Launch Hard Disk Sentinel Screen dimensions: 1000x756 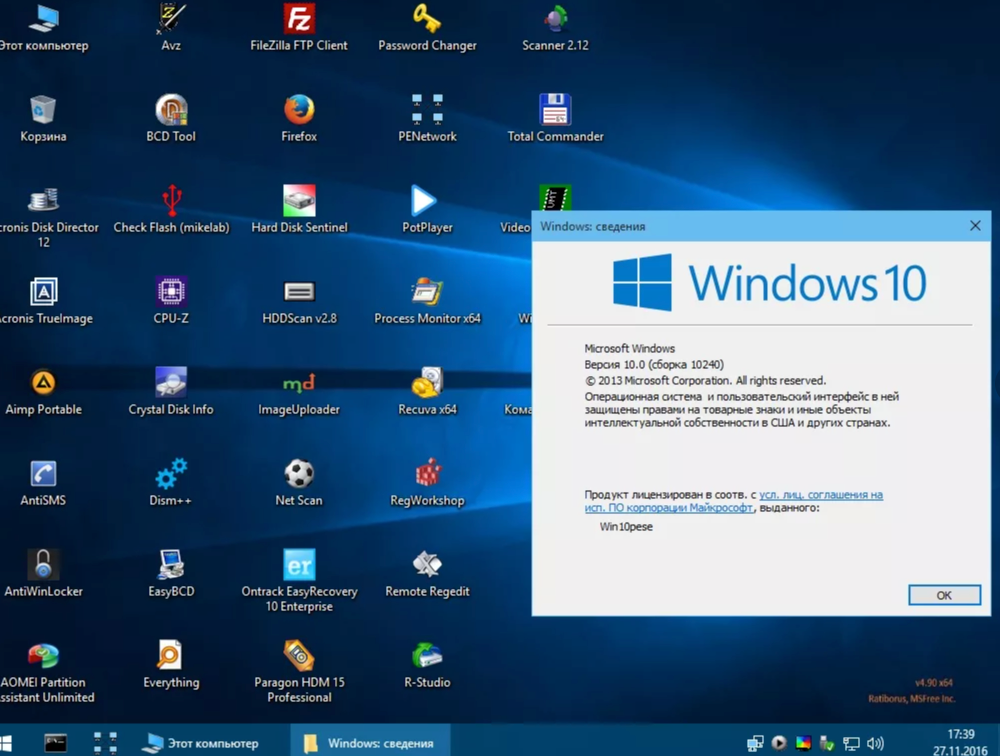coord(298,209)
